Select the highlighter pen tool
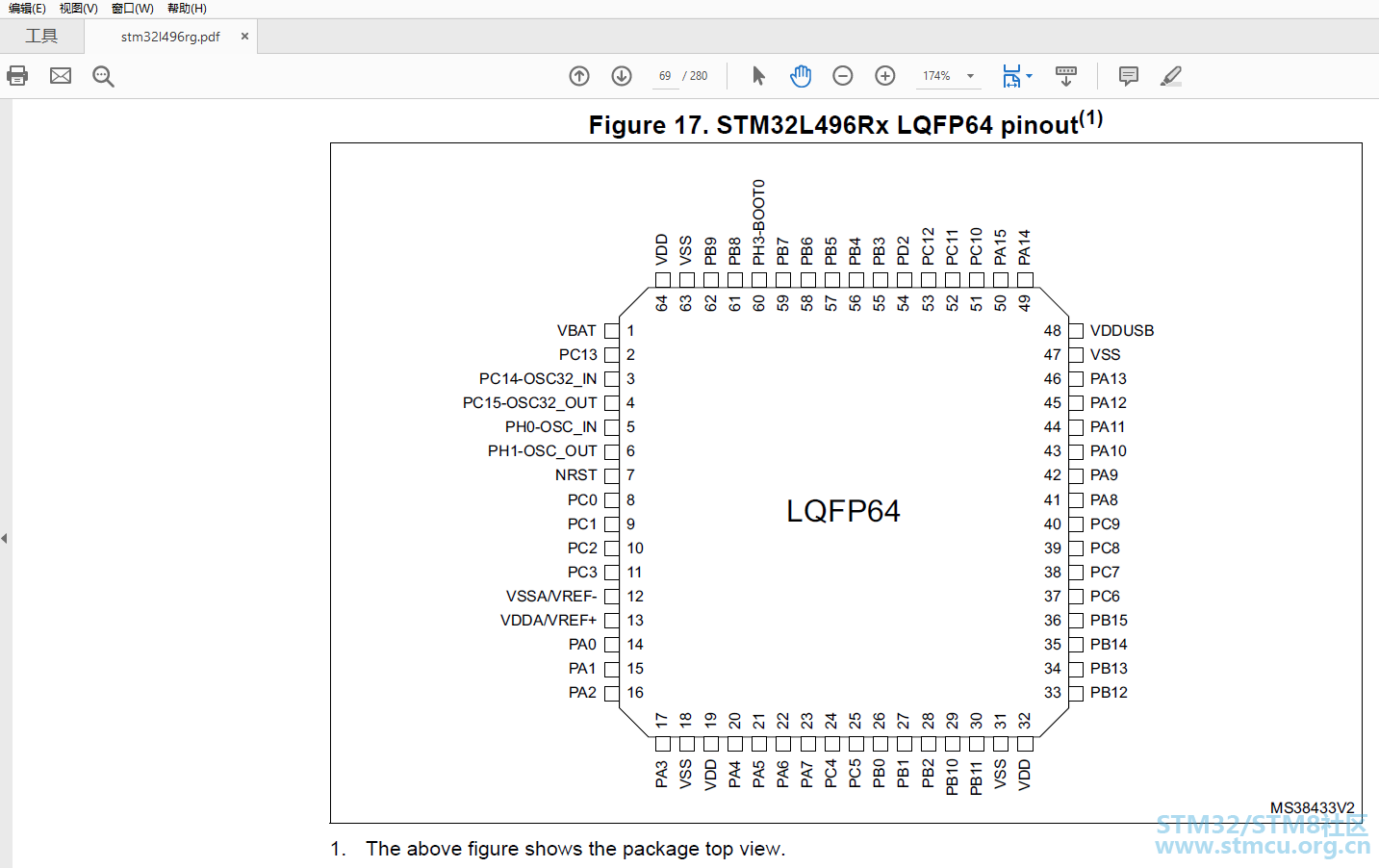Viewport: 1379px width, 868px height. [1171, 76]
